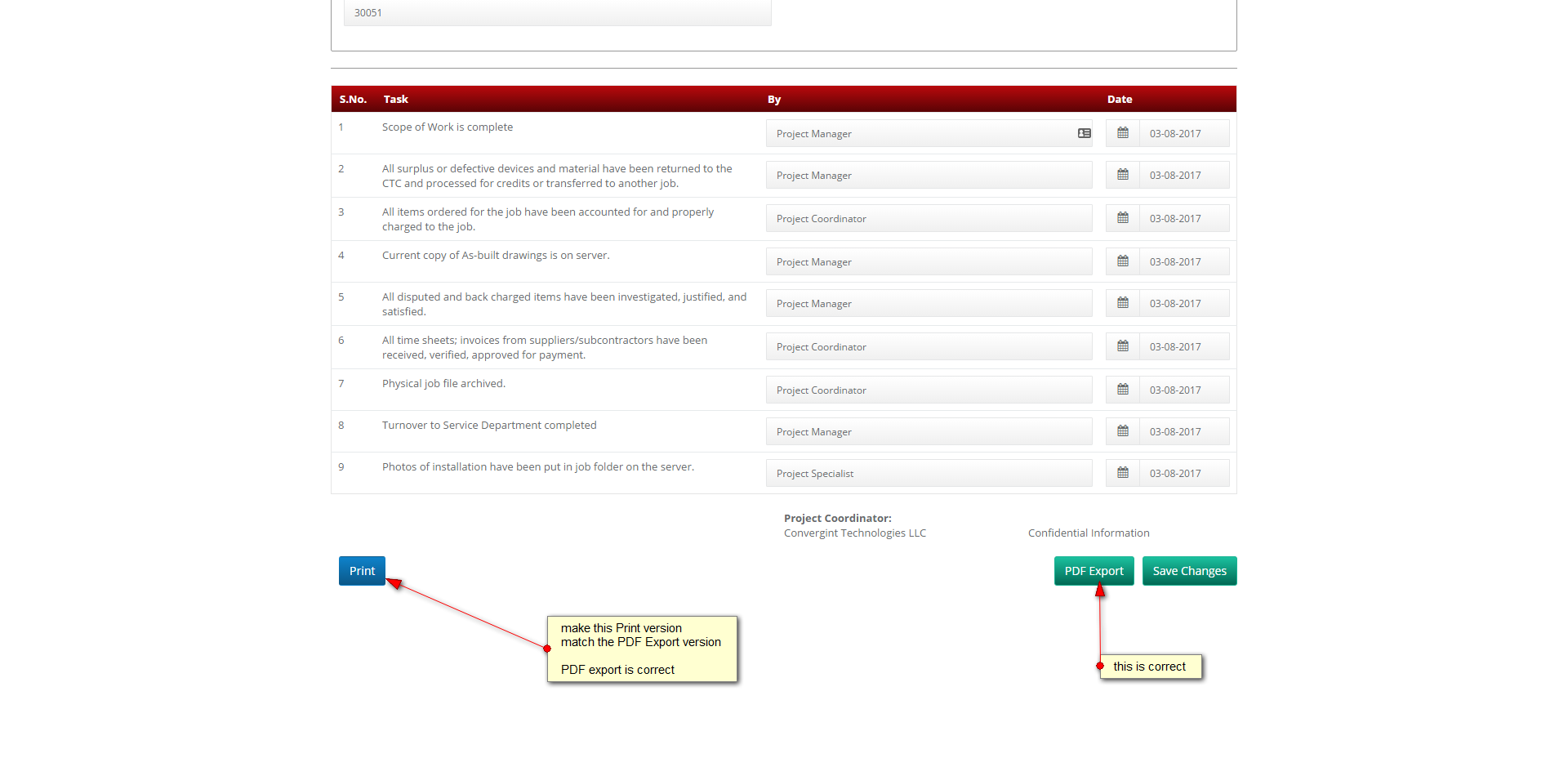Image resolution: width=1568 pixels, height=776 pixels.
Task: Select text 'Physical job file archived.'
Action: [443, 383]
